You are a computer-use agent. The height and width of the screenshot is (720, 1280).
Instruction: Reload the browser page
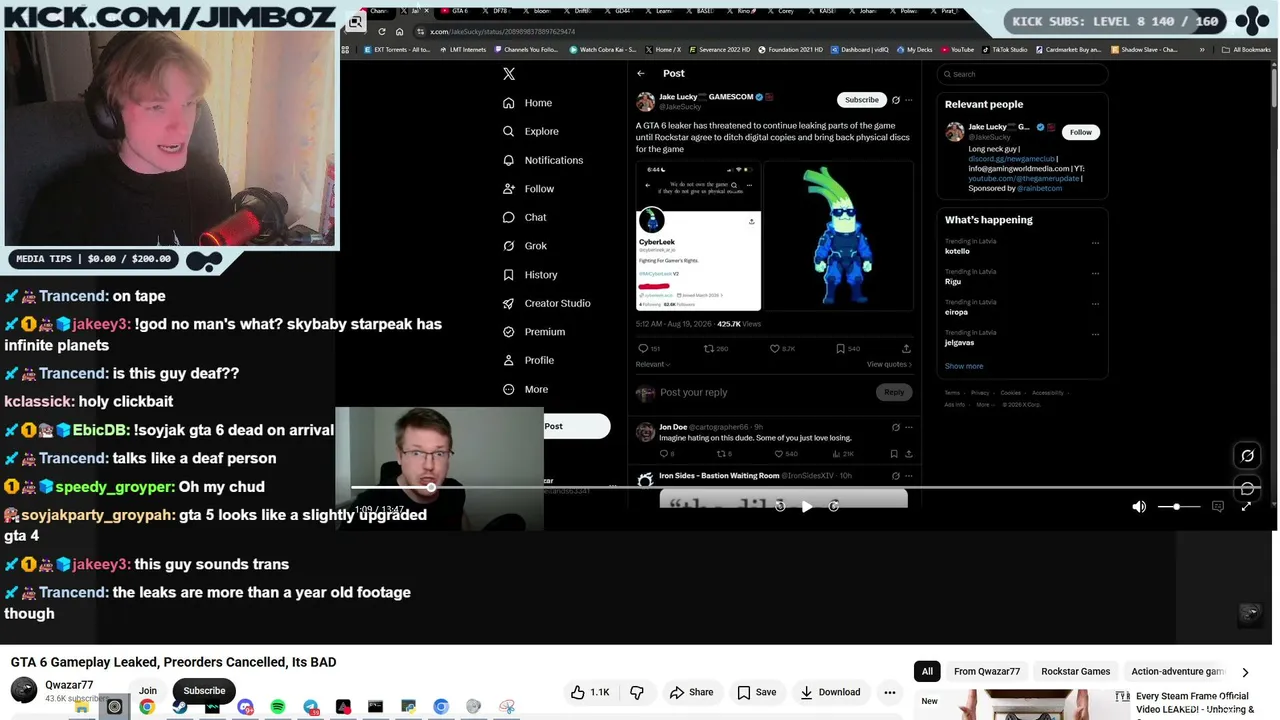pos(382,31)
